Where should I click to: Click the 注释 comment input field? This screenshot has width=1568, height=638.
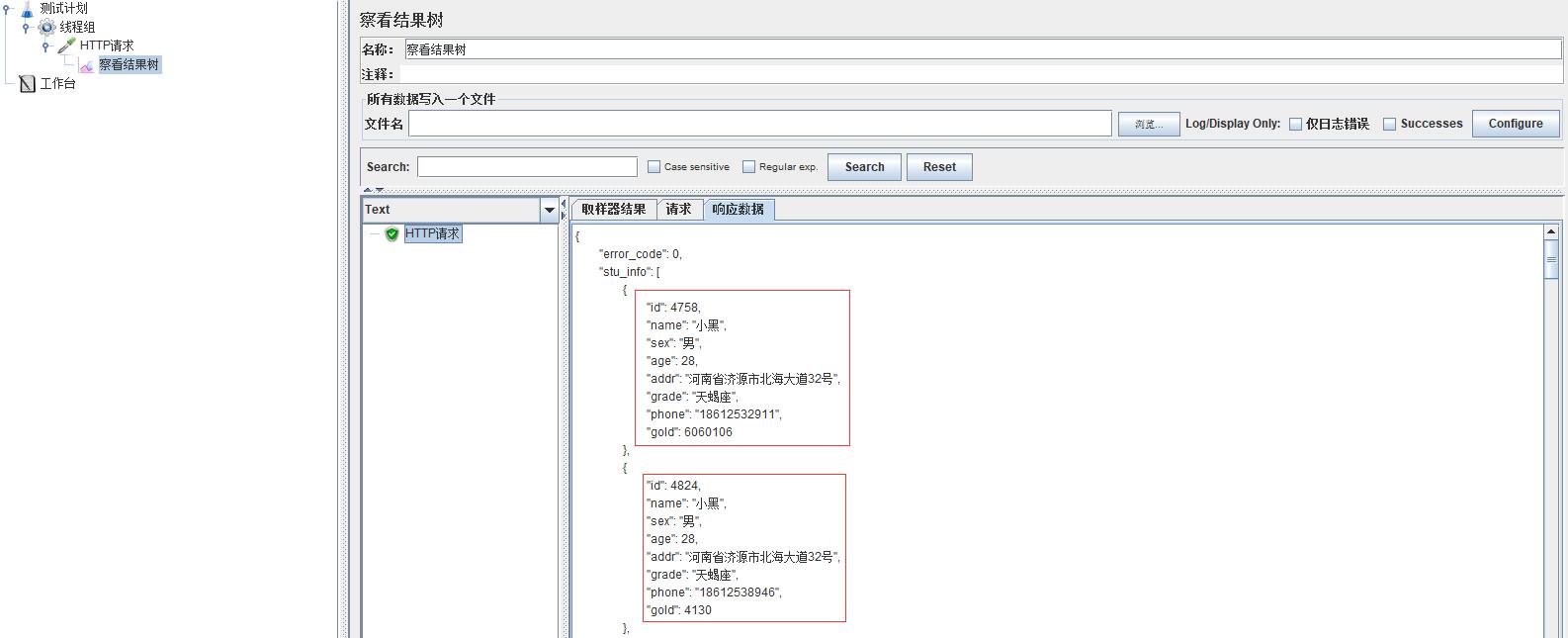(x=983, y=74)
